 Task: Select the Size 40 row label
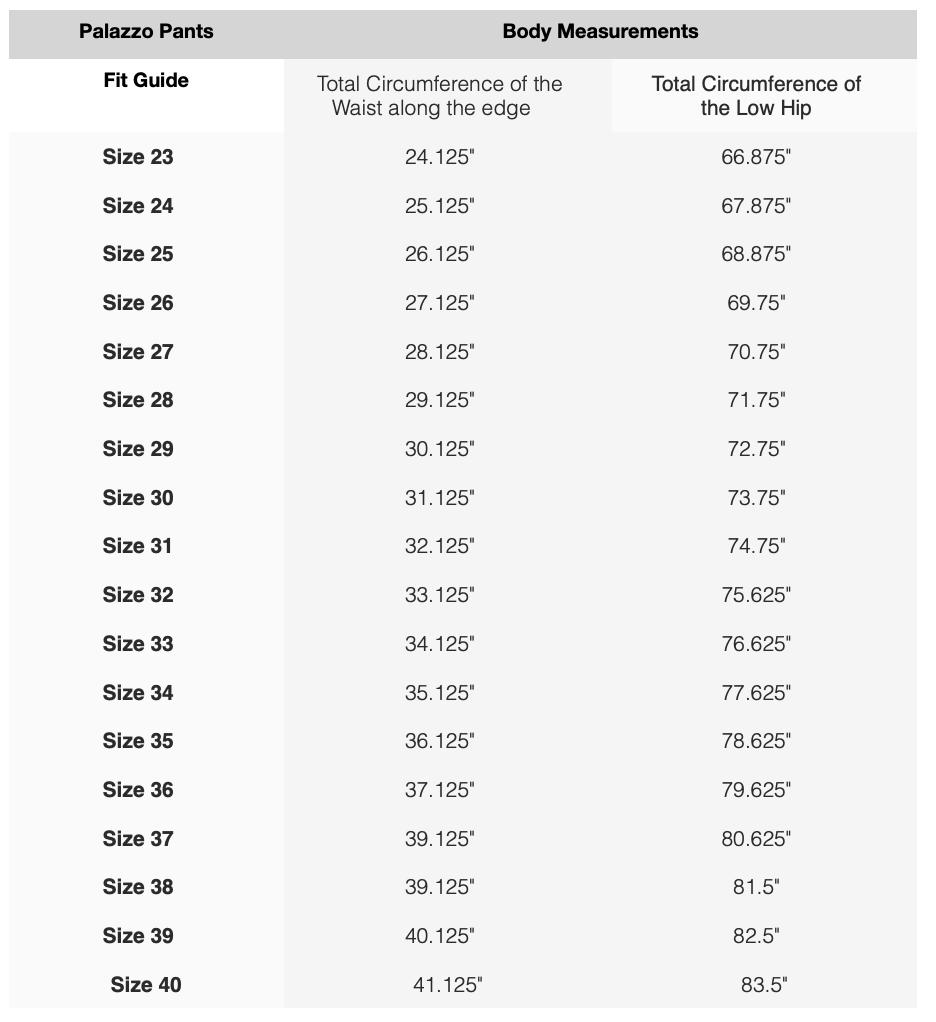tap(146, 985)
